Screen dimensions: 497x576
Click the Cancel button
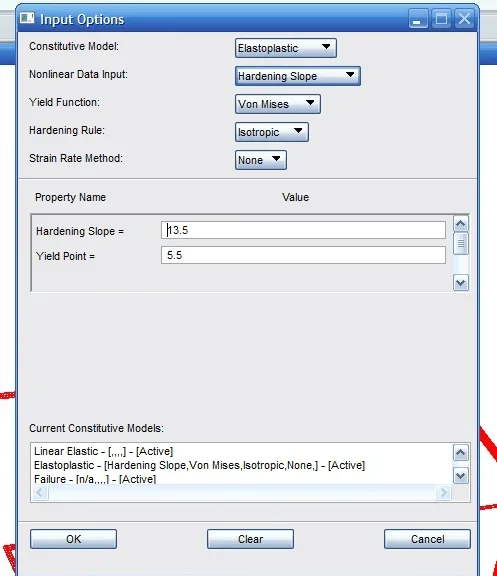(x=427, y=539)
